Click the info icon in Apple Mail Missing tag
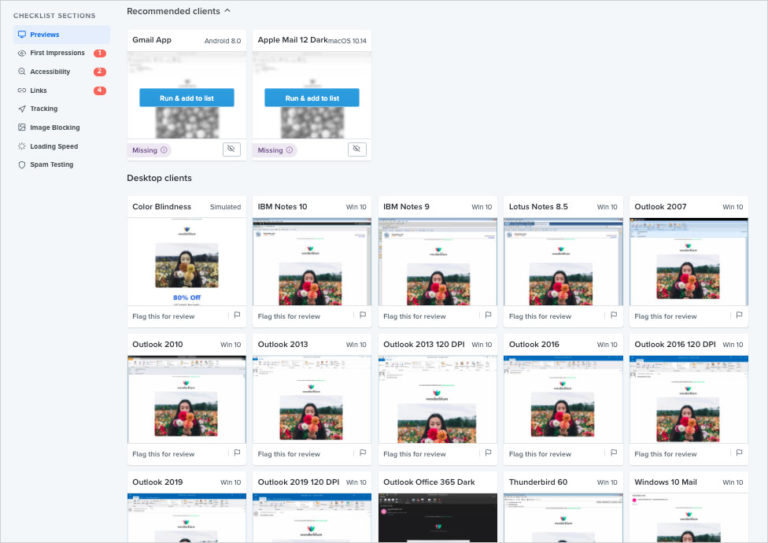The image size is (768, 543). (x=289, y=150)
